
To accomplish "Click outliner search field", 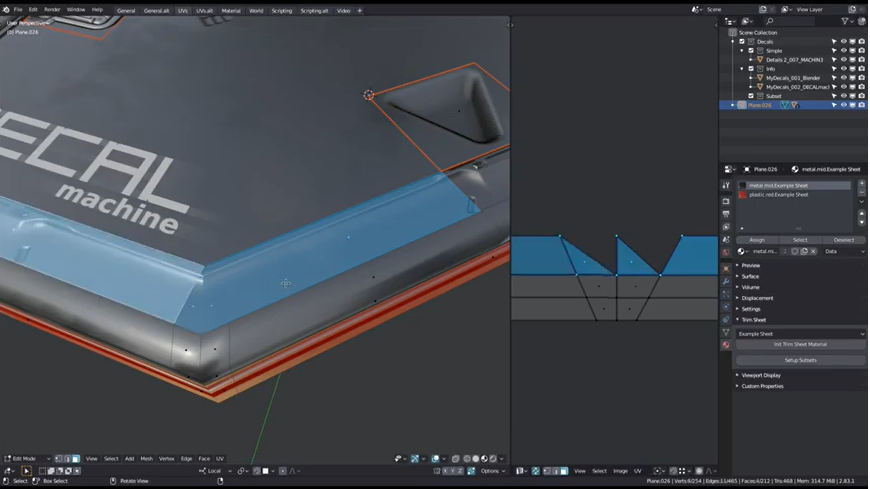I will [x=791, y=21].
